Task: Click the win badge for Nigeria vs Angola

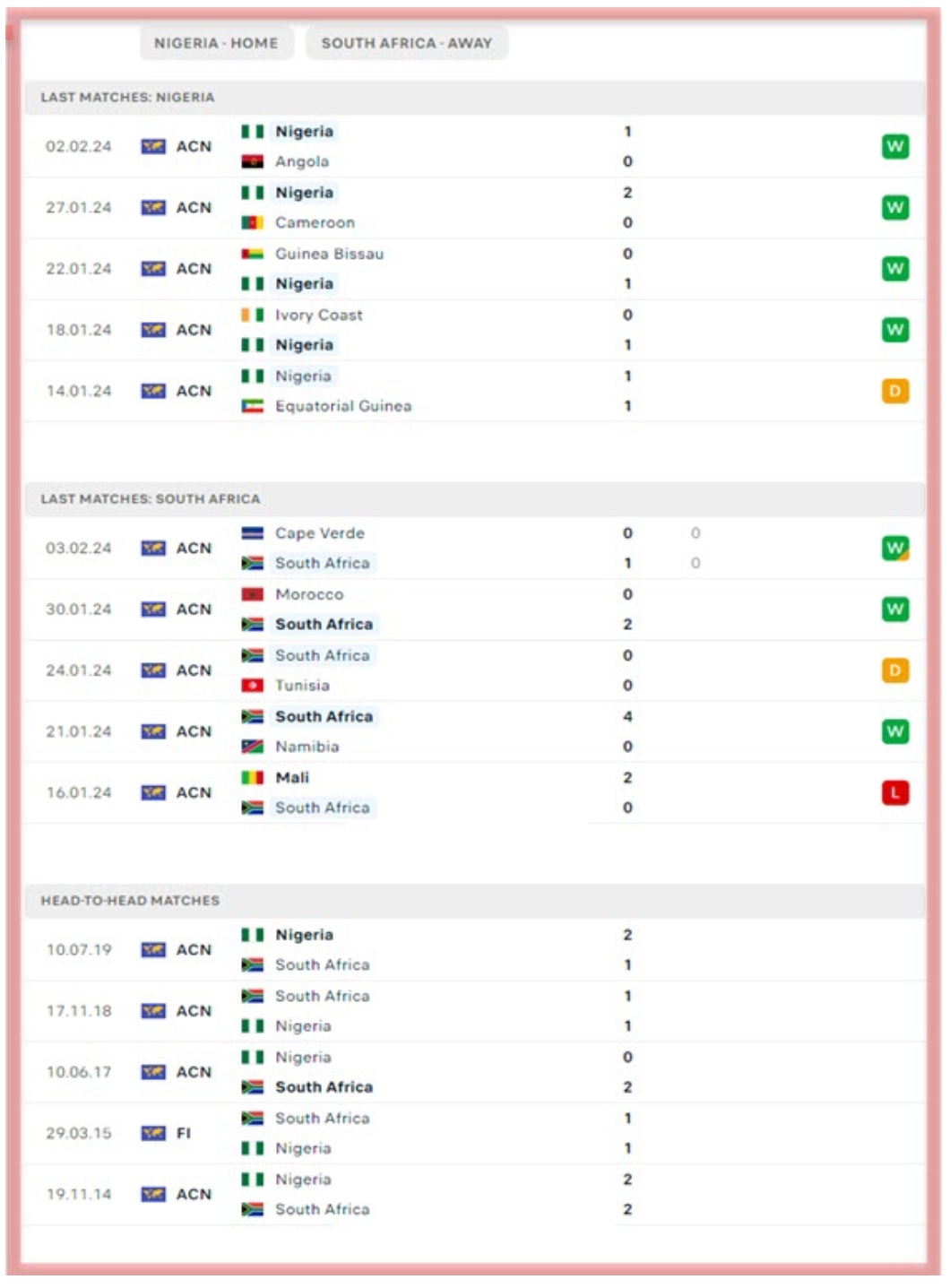Action: click(x=894, y=146)
